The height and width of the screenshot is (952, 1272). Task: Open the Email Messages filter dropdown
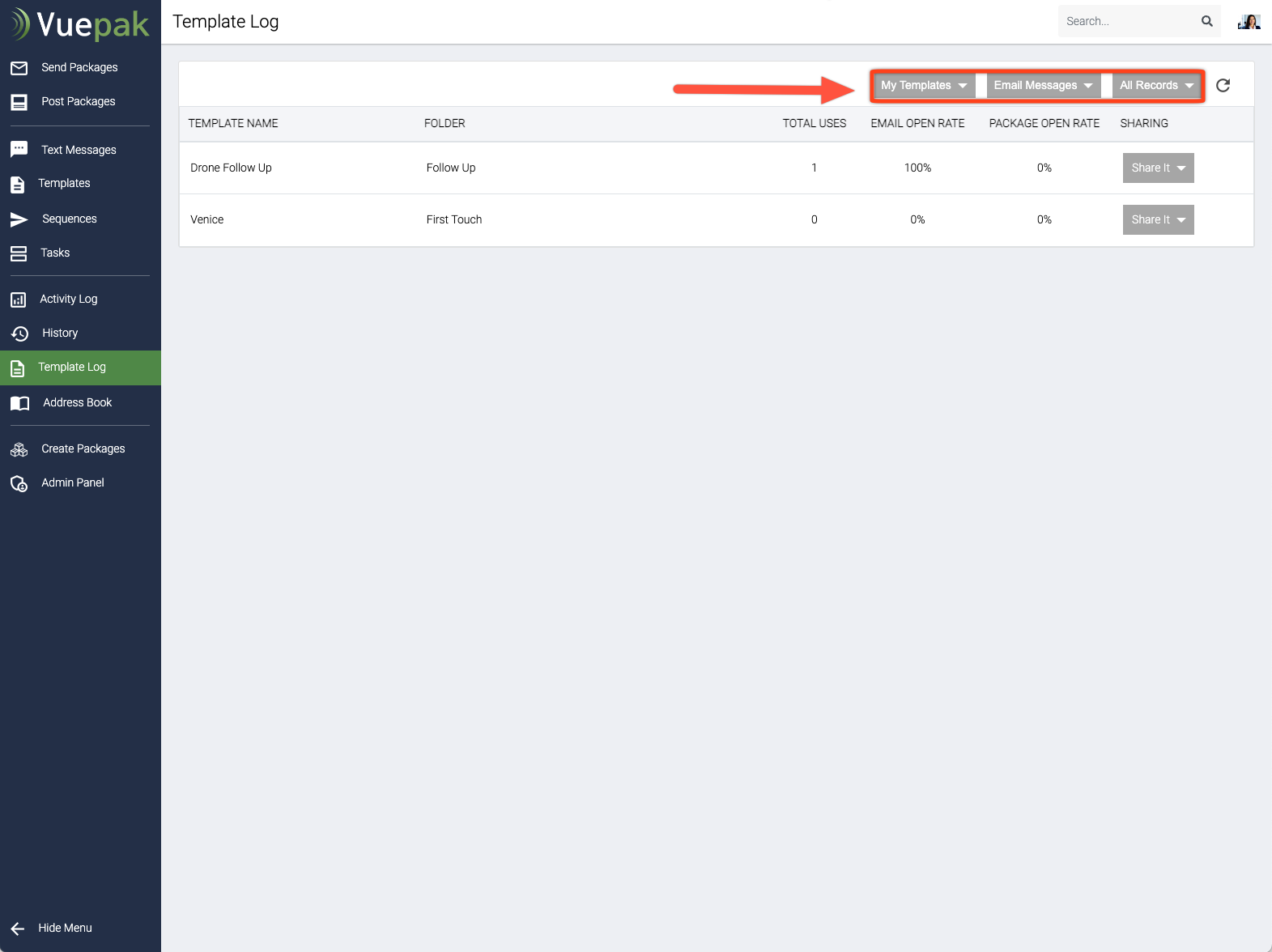tap(1043, 86)
